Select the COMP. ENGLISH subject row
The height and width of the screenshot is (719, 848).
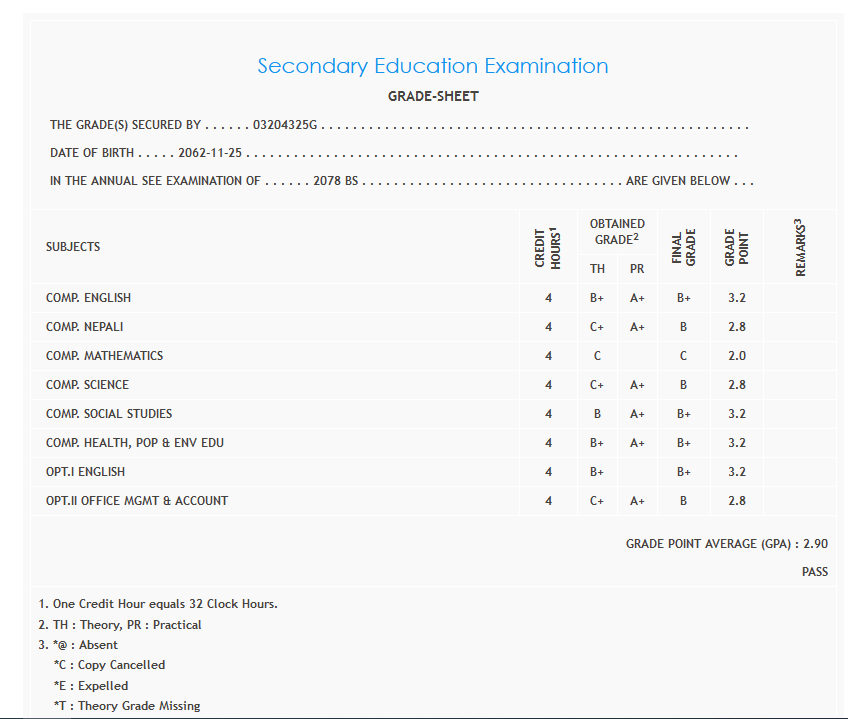[x=88, y=298]
